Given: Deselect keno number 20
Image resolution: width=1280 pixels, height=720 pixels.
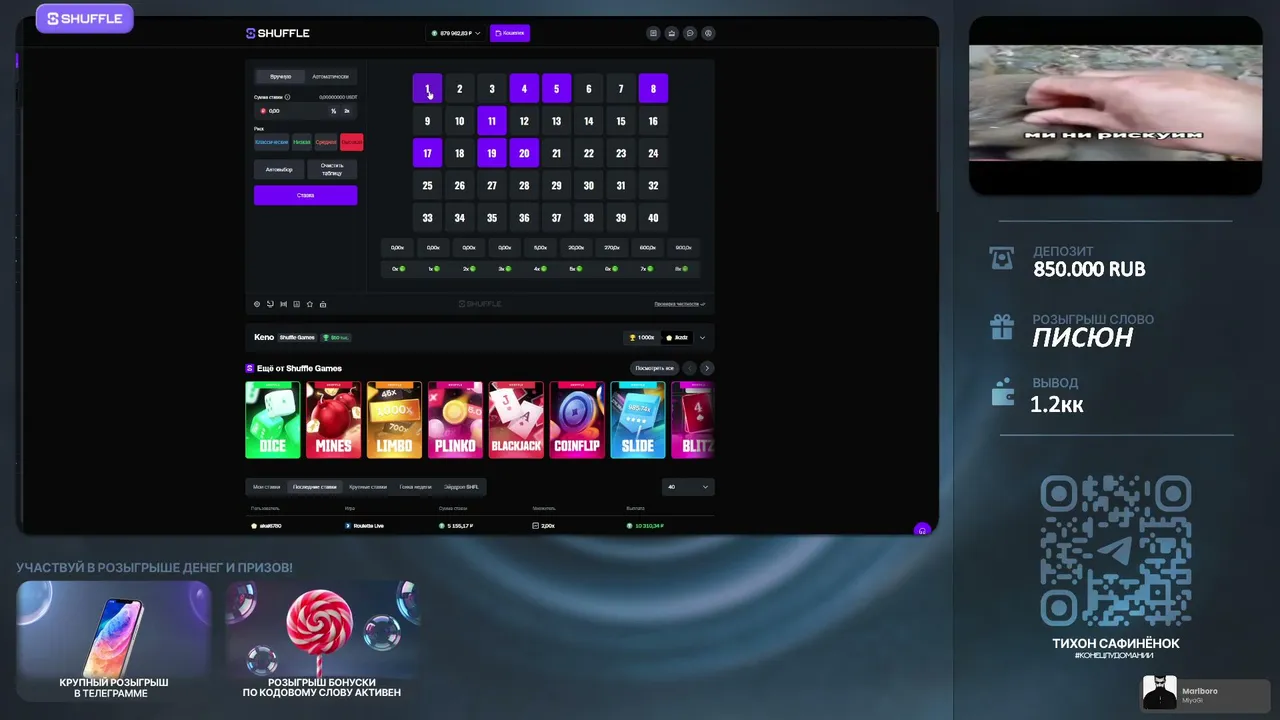Looking at the screenshot, I should point(524,154).
